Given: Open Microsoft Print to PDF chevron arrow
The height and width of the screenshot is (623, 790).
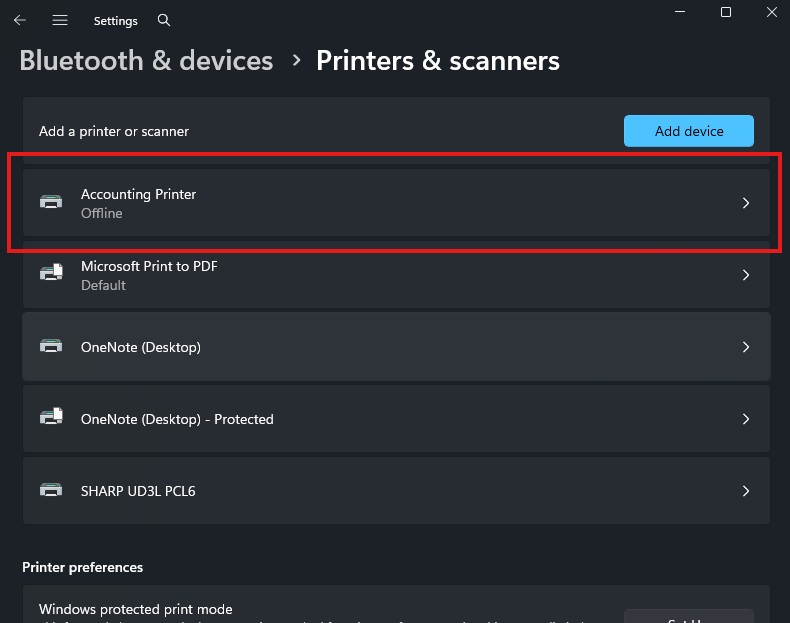Looking at the screenshot, I should (745, 275).
